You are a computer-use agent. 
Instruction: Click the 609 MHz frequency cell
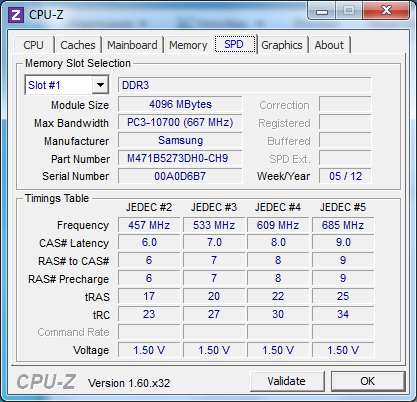(278, 225)
